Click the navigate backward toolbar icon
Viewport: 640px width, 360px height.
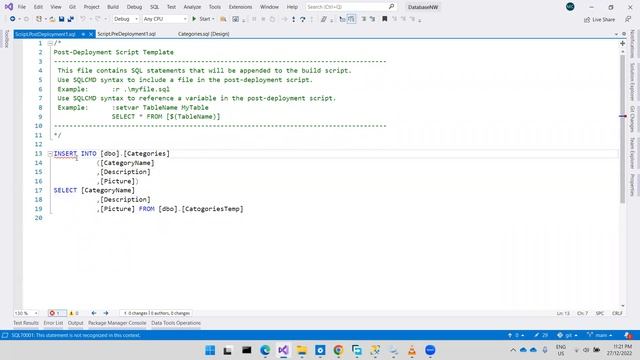tap(13, 19)
